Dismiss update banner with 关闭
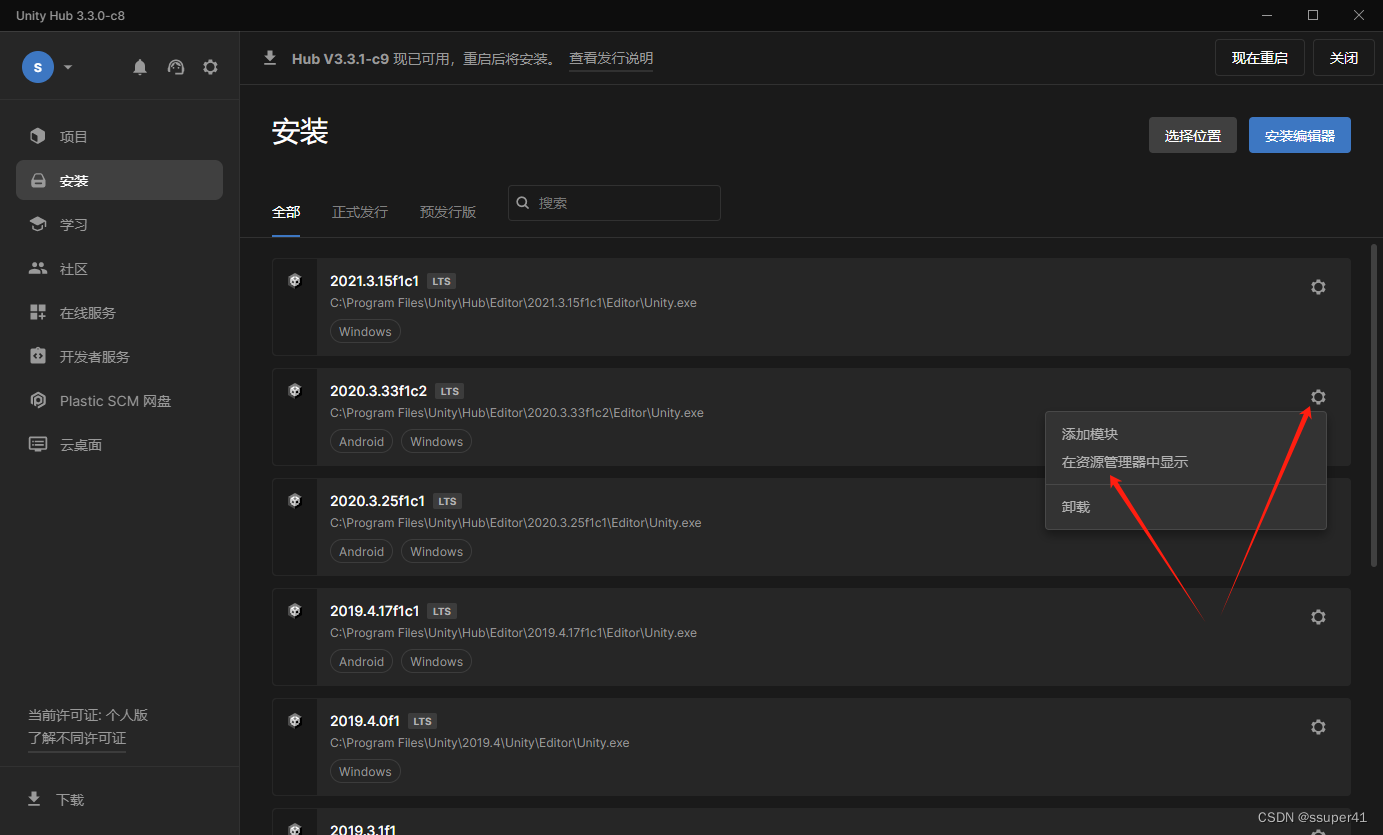Image resolution: width=1383 pixels, height=835 pixels. click(x=1344, y=58)
